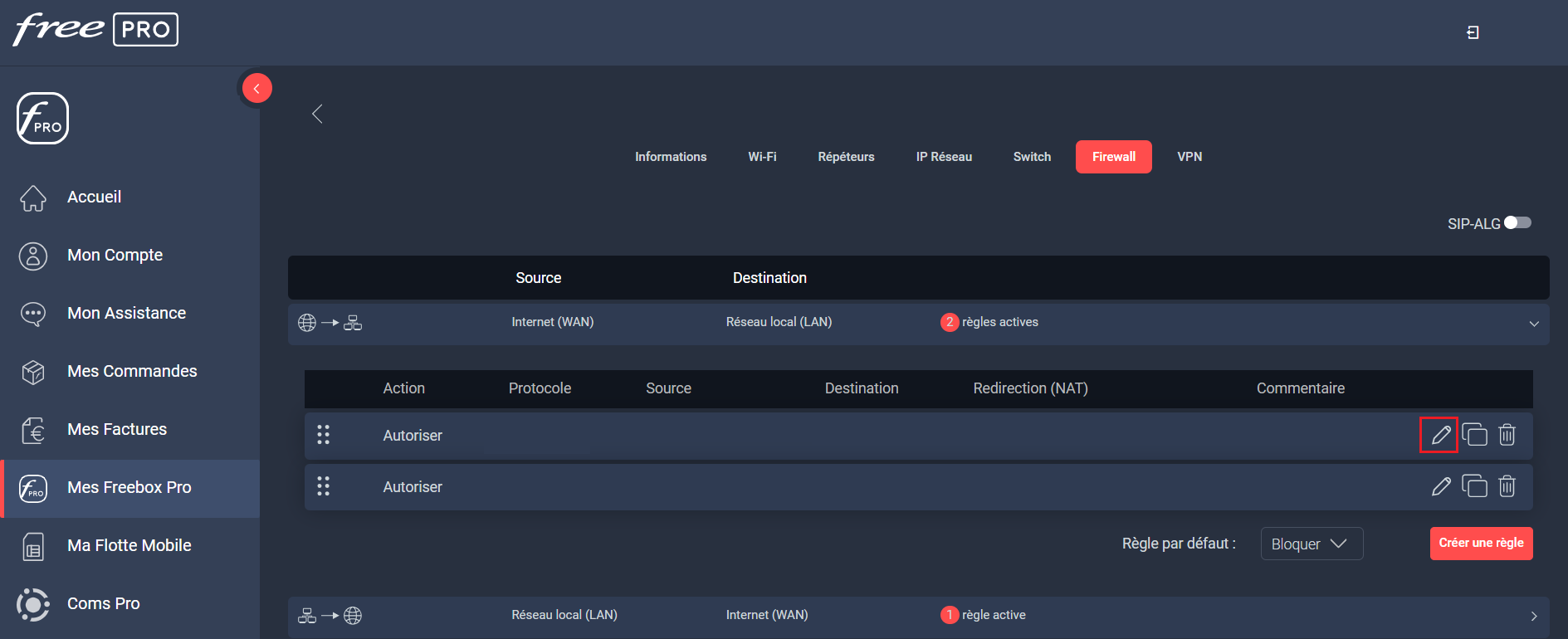The height and width of the screenshot is (639, 1568).
Task: Go to Accueil in the sidebar
Action: (94, 198)
